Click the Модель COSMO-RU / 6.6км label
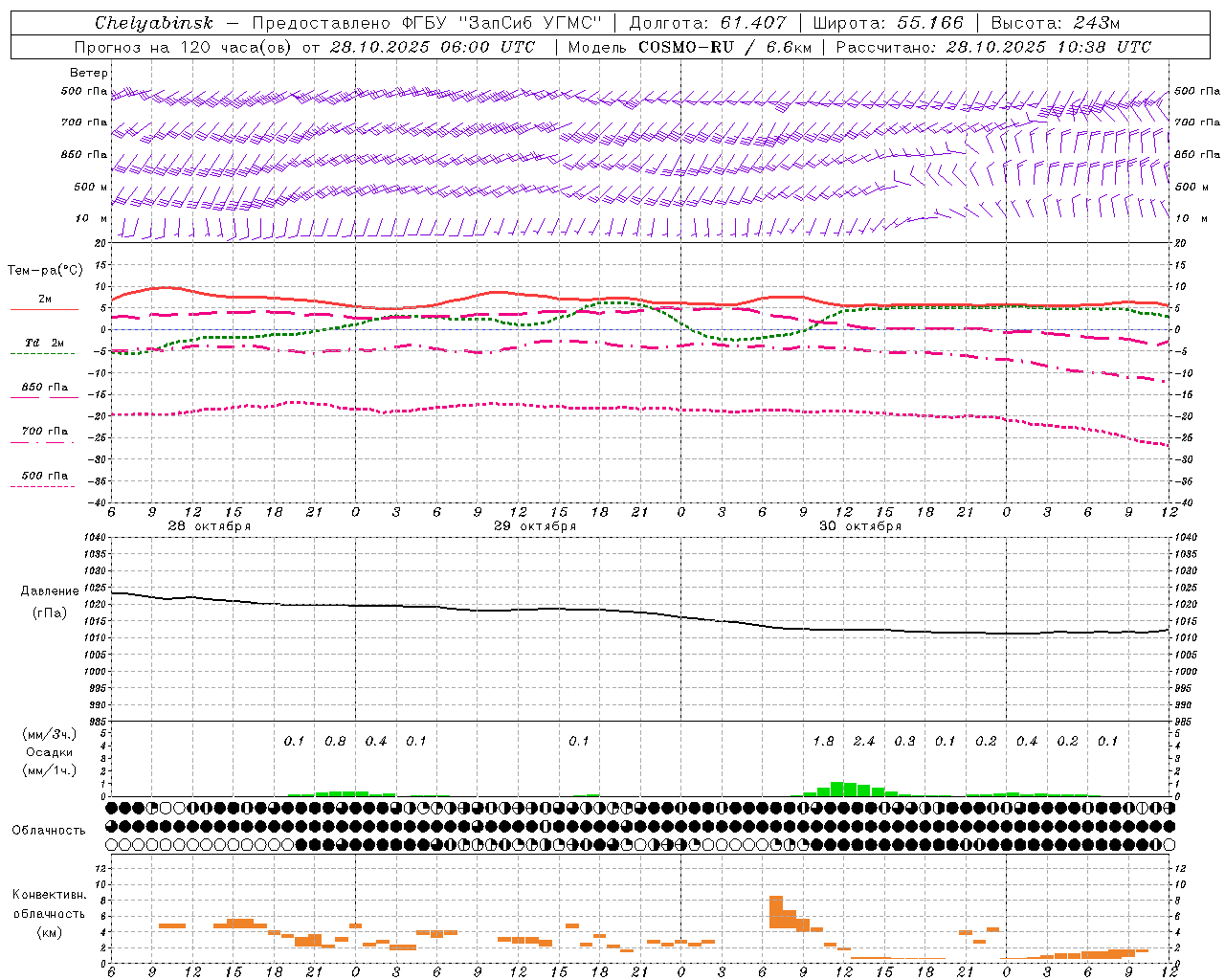The image size is (1225, 980). pyautogui.click(x=690, y=47)
